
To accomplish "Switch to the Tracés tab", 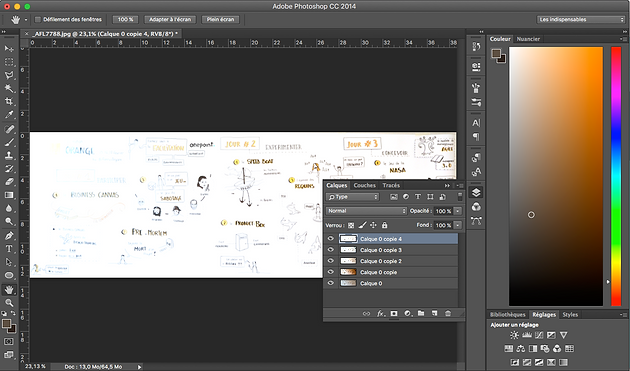I will (391, 185).
